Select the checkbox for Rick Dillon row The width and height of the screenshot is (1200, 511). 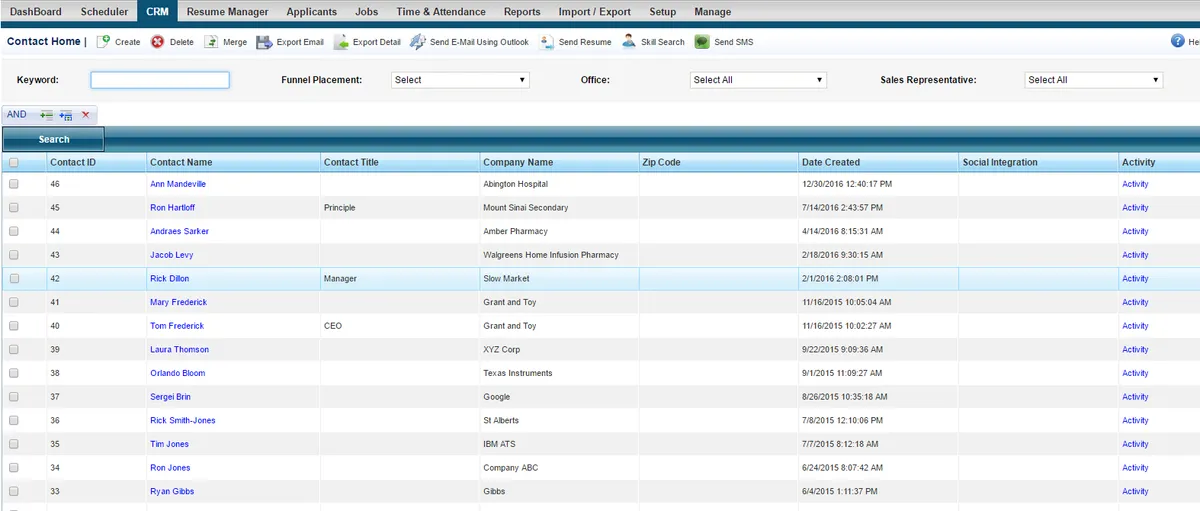pos(14,279)
